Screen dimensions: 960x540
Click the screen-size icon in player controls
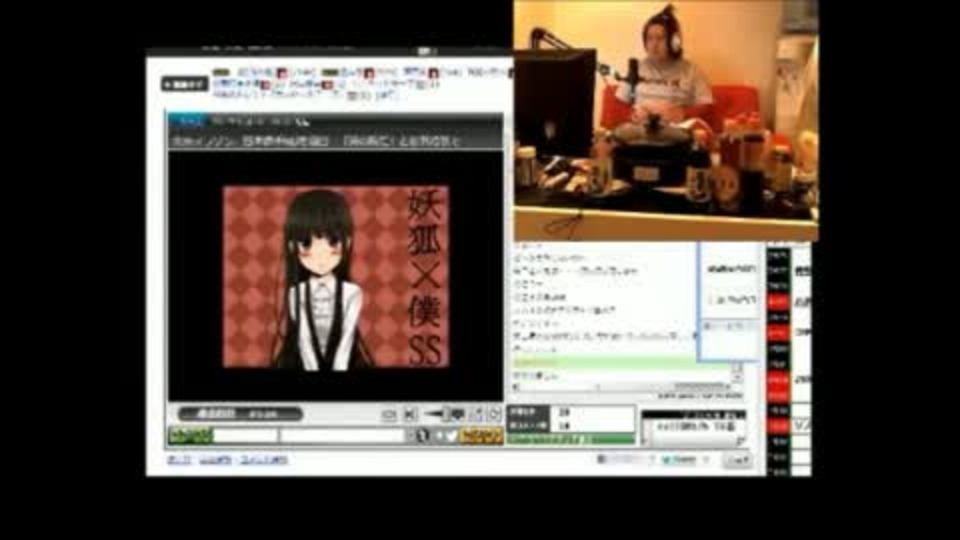(x=389, y=415)
